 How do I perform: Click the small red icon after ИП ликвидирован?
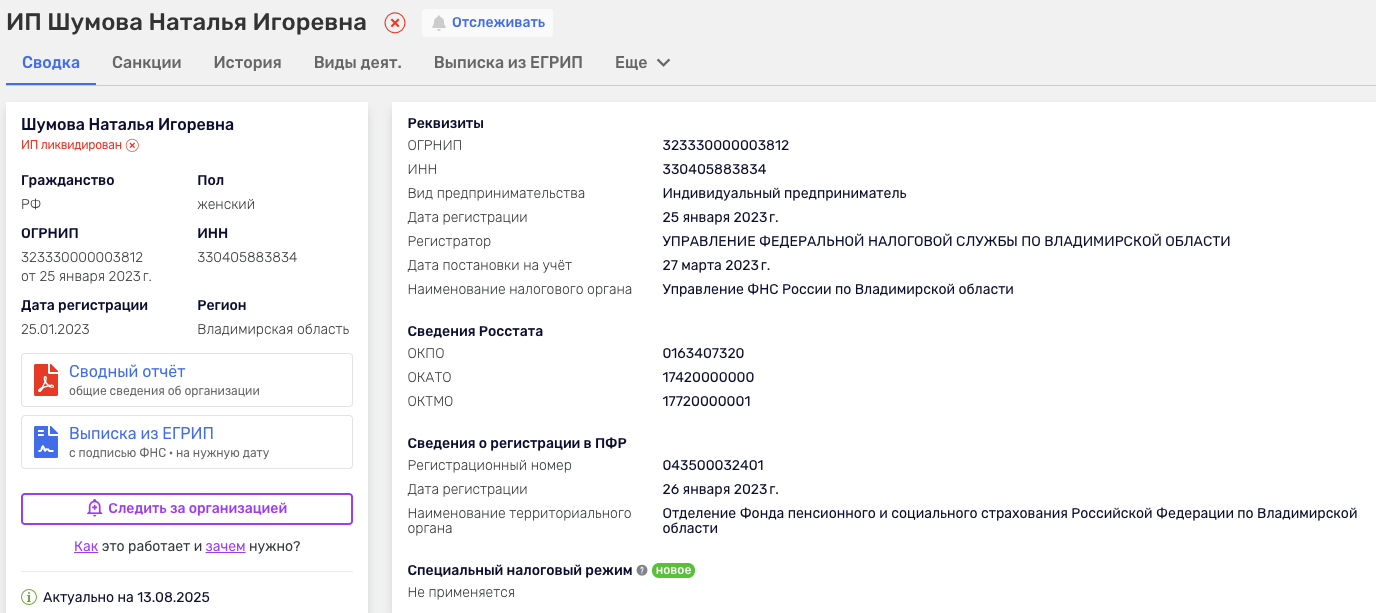click(132, 145)
